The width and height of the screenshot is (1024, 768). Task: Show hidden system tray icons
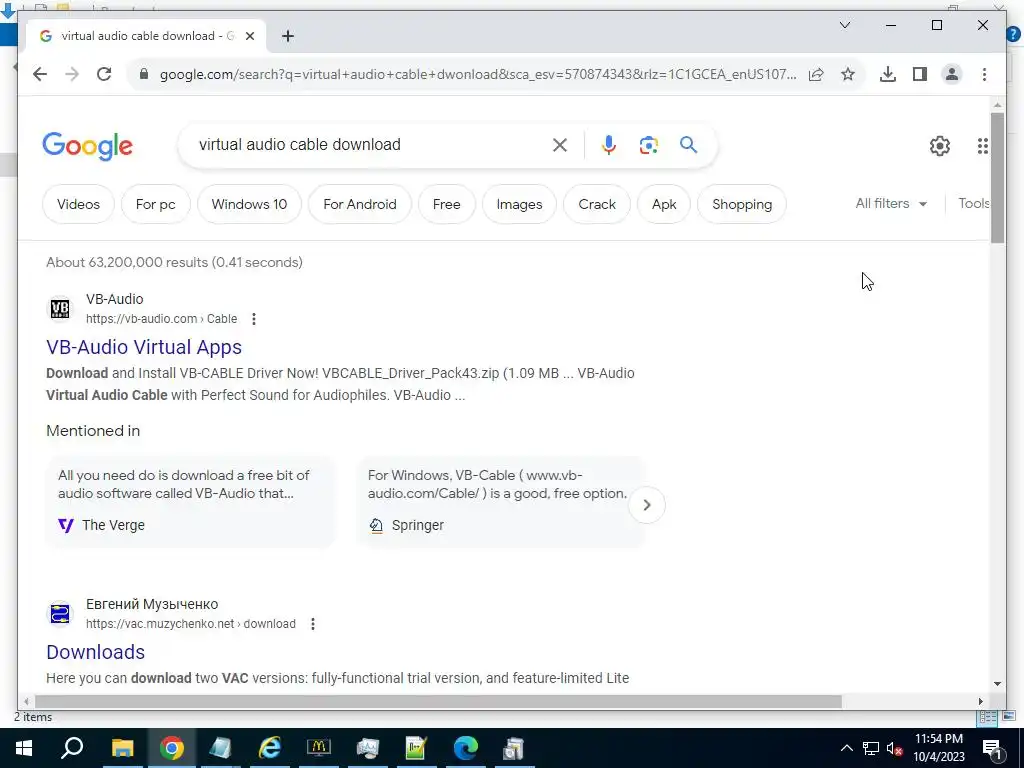846,748
